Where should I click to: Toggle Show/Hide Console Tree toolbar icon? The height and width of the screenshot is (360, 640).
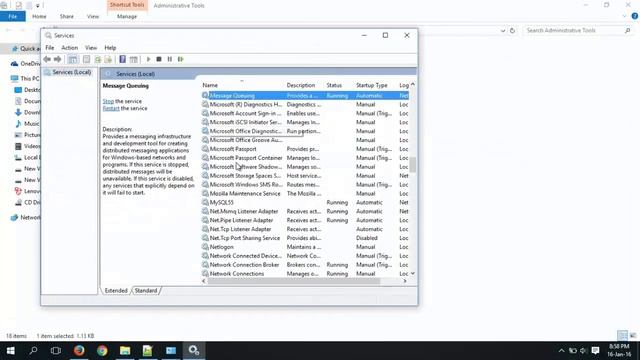coord(73,59)
